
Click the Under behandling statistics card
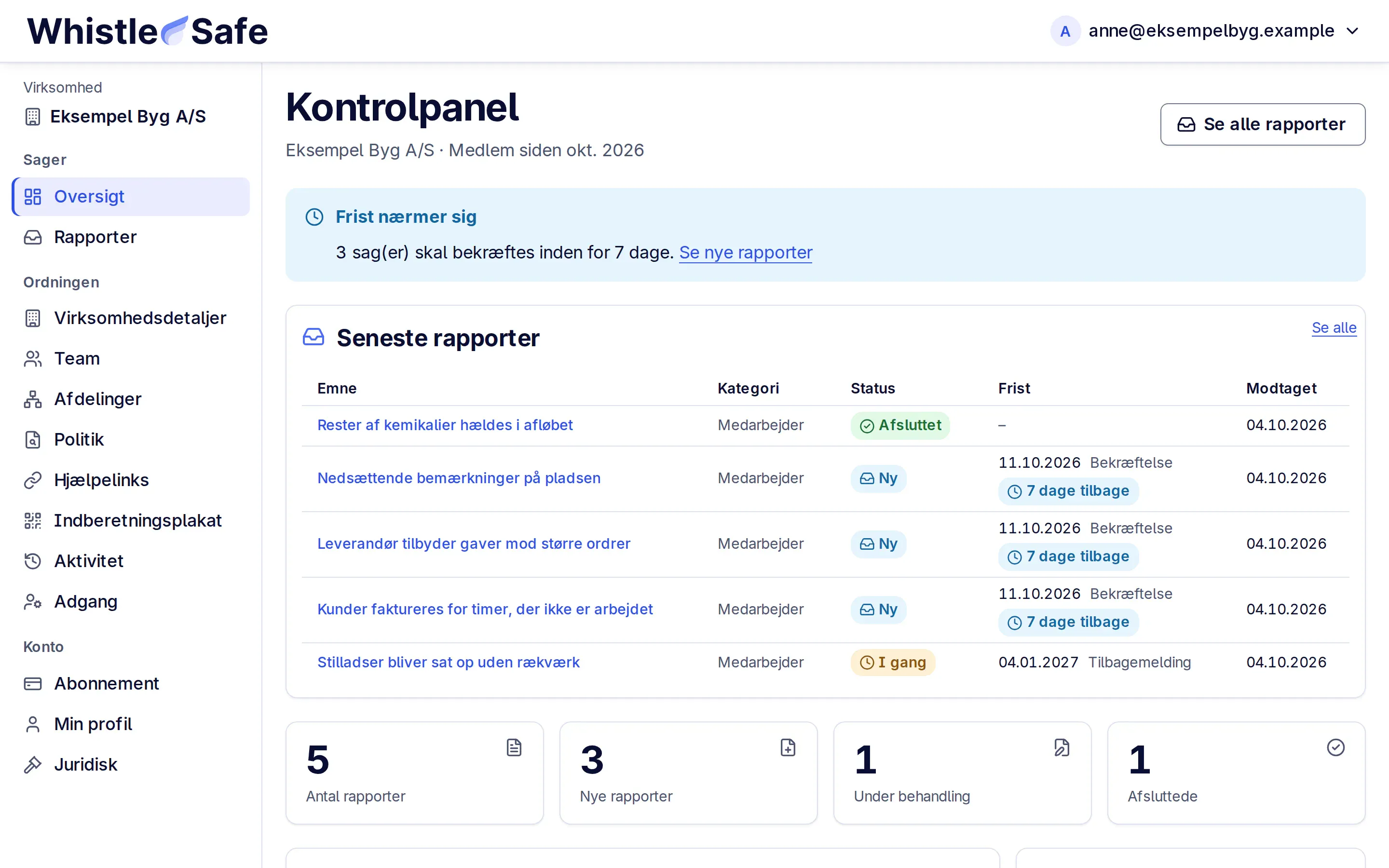tap(962, 773)
